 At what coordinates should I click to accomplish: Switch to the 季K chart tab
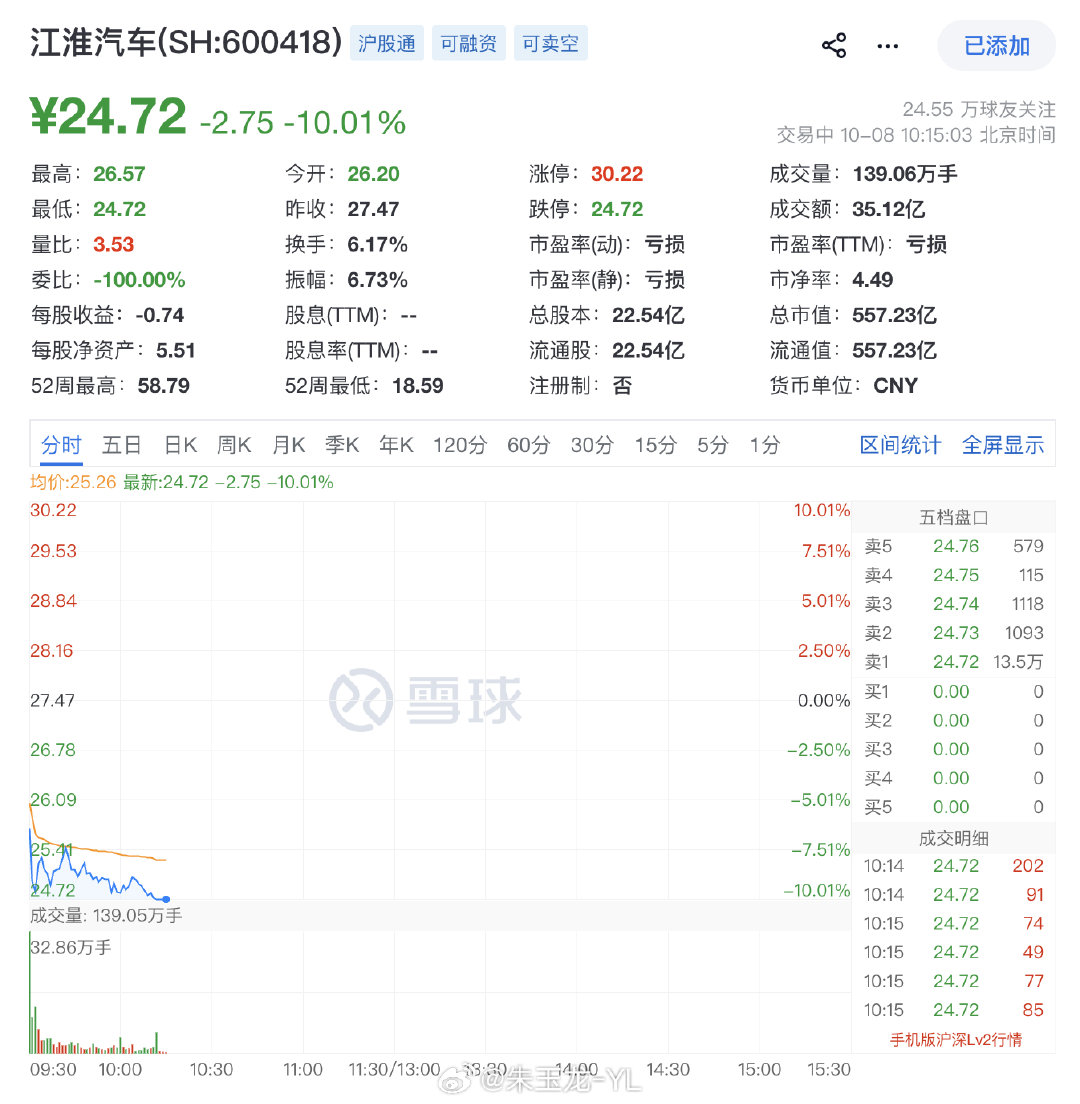pyautogui.click(x=342, y=444)
